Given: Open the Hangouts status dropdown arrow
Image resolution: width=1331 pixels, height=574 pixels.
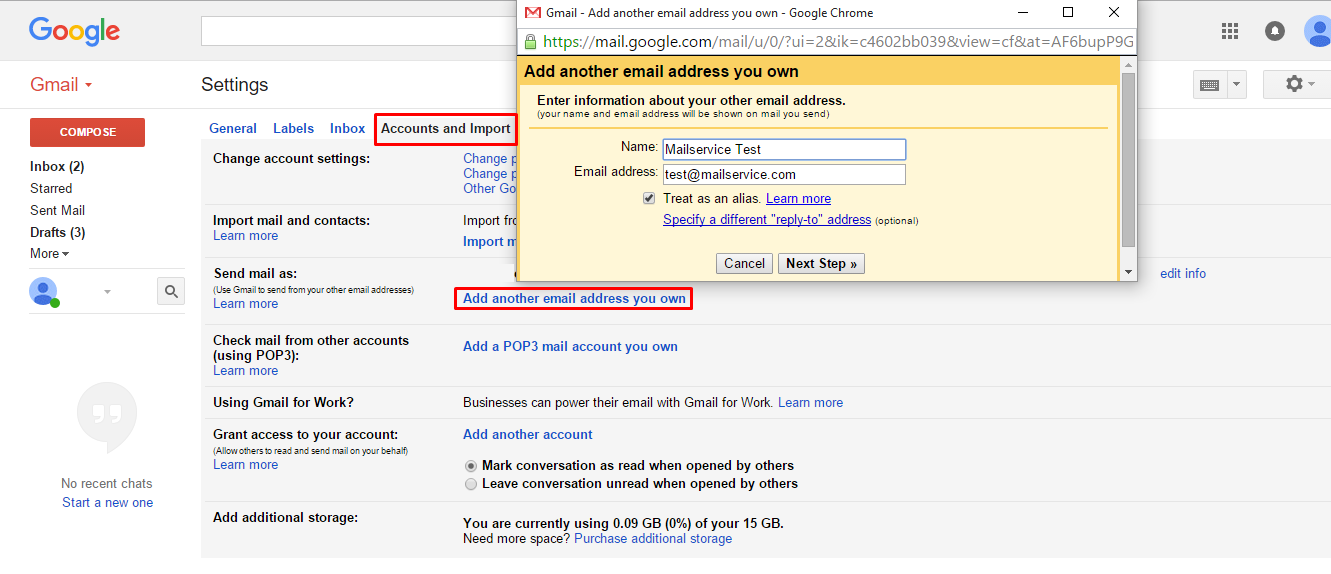Looking at the screenshot, I should (107, 292).
